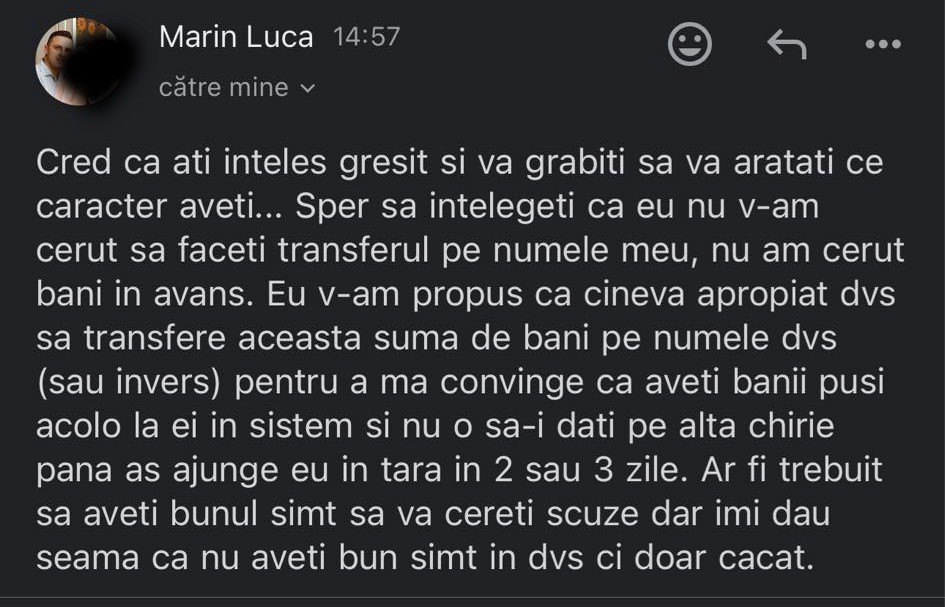Click the 14:57 timestamp
This screenshot has height=607, width=945.
click(x=366, y=37)
